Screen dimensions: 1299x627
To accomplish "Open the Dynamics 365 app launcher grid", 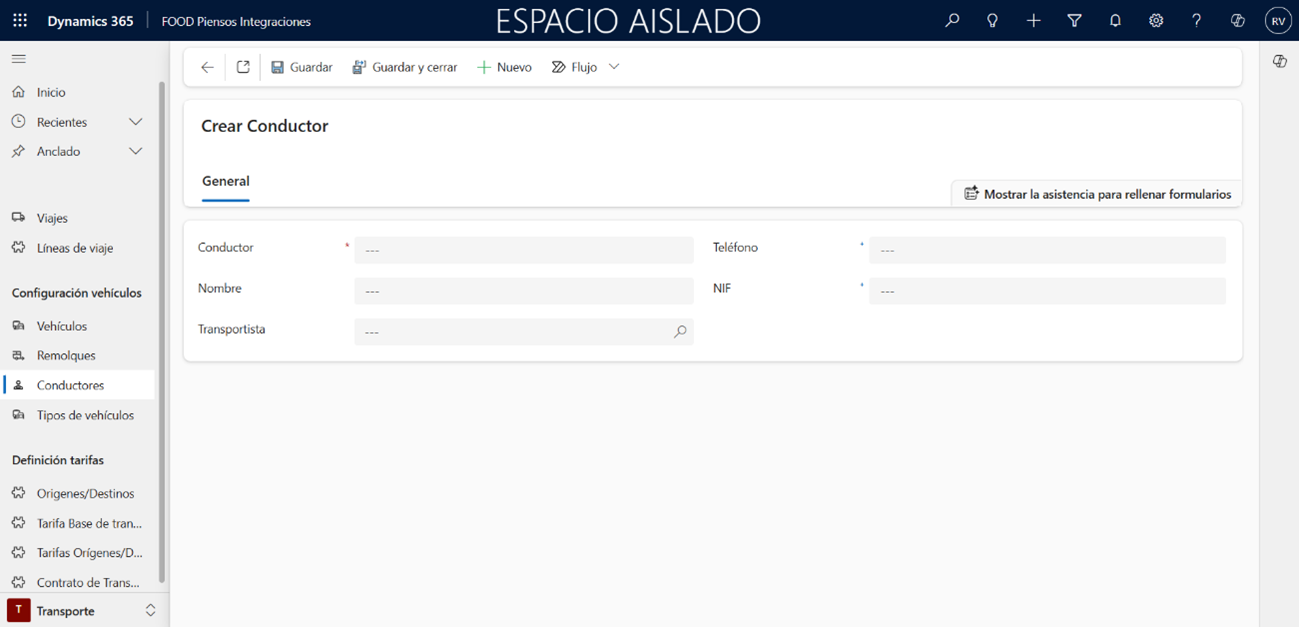I will pyautogui.click(x=20, y=21).
